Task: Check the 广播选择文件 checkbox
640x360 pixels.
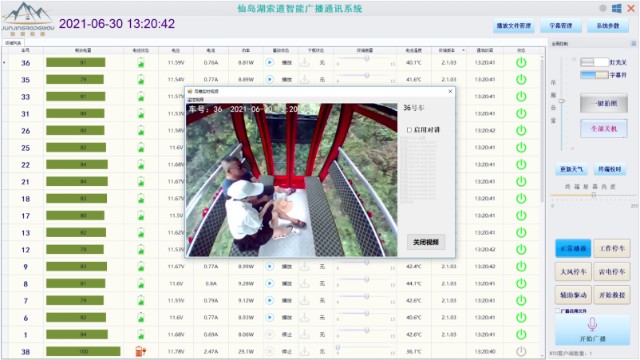Action: click(558, 311)
